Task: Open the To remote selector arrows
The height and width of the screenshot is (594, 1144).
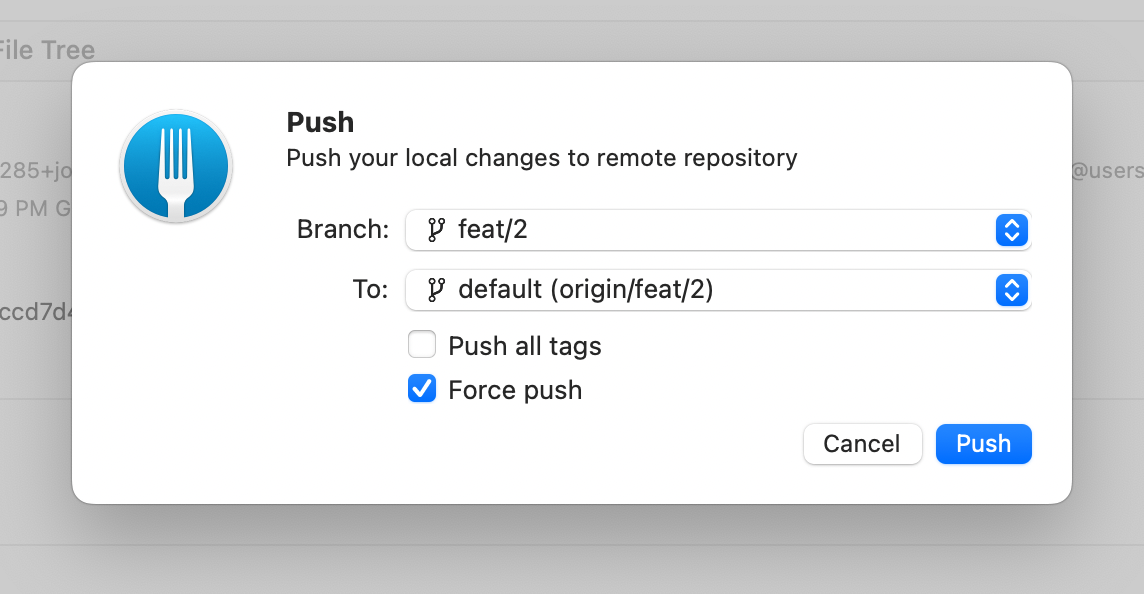Action: click(x=1011, y=290)
